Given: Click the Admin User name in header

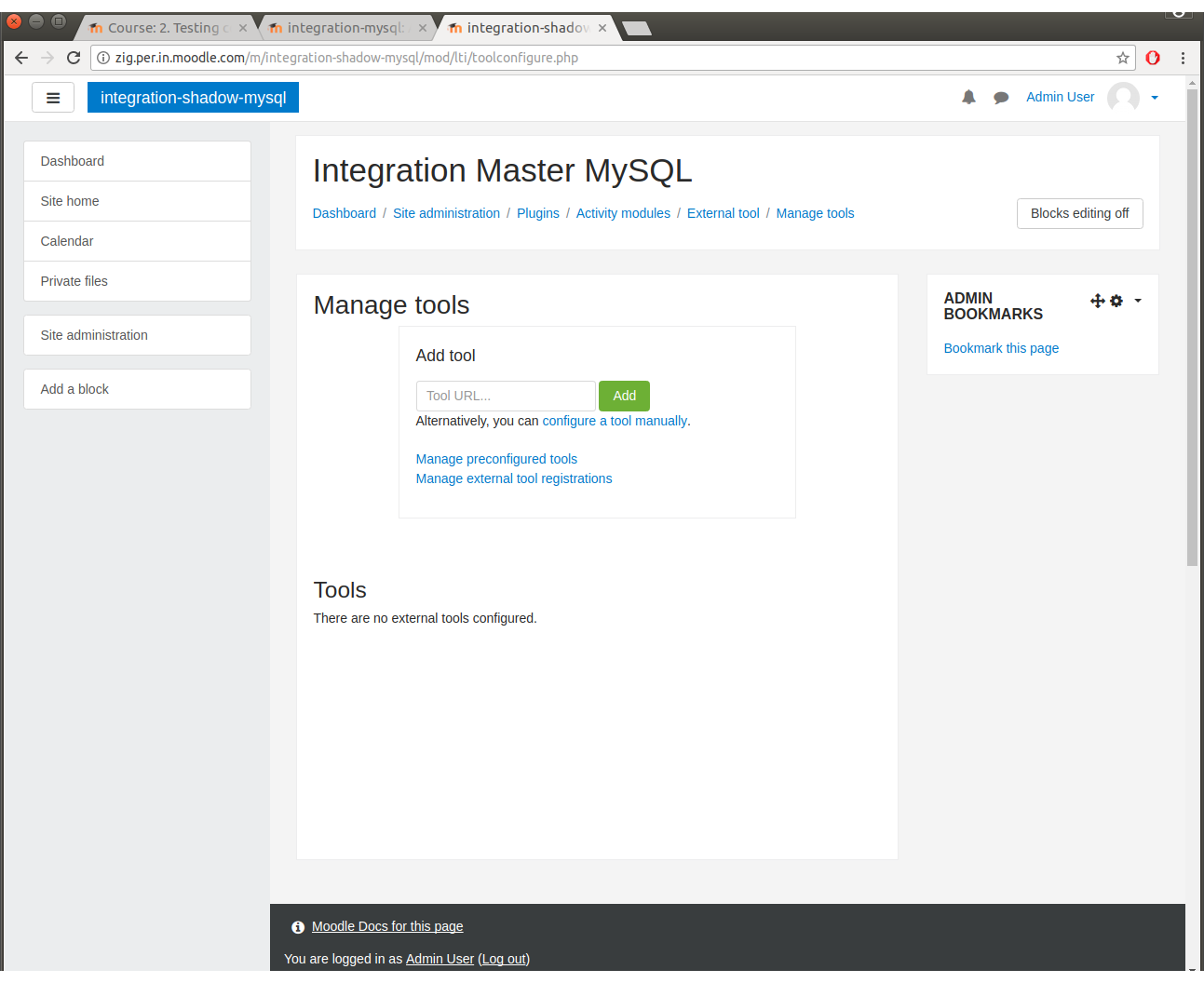Looking at the screenshot, I should (x=1060, y=97).
